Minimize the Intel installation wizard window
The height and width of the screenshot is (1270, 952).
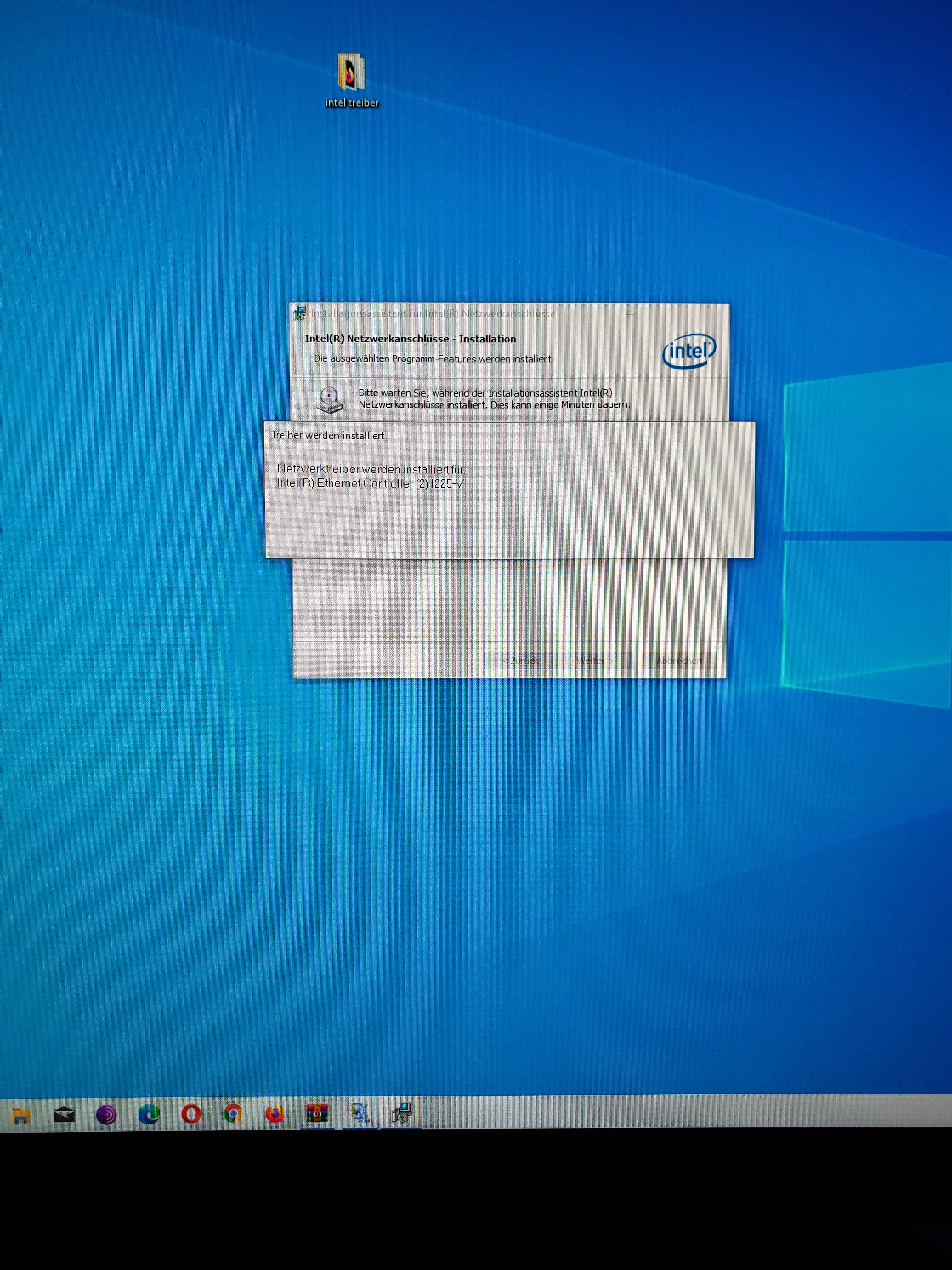tap(629, 314)
